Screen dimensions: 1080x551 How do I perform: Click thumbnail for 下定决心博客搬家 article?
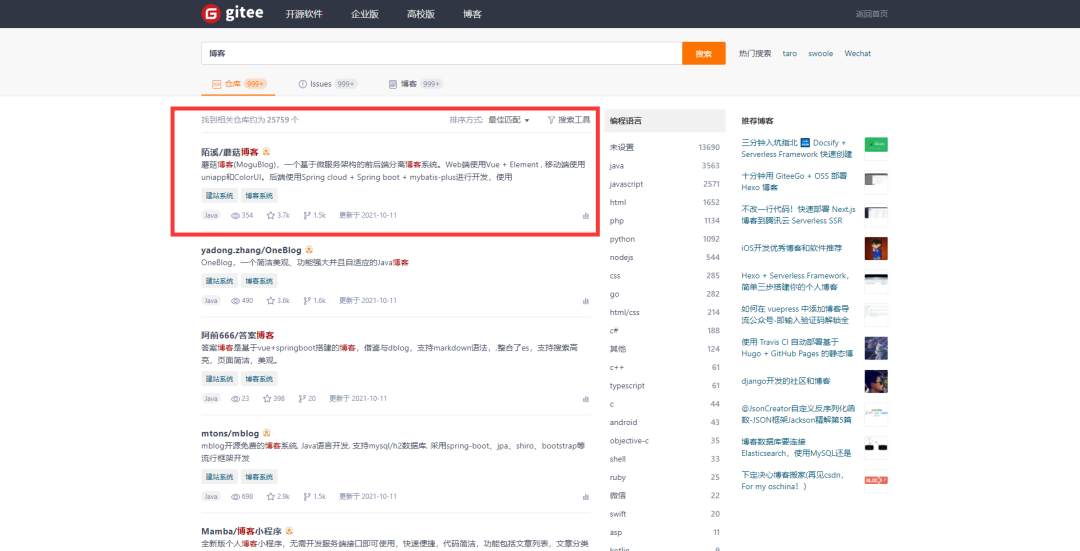click(x=876, y=481)
